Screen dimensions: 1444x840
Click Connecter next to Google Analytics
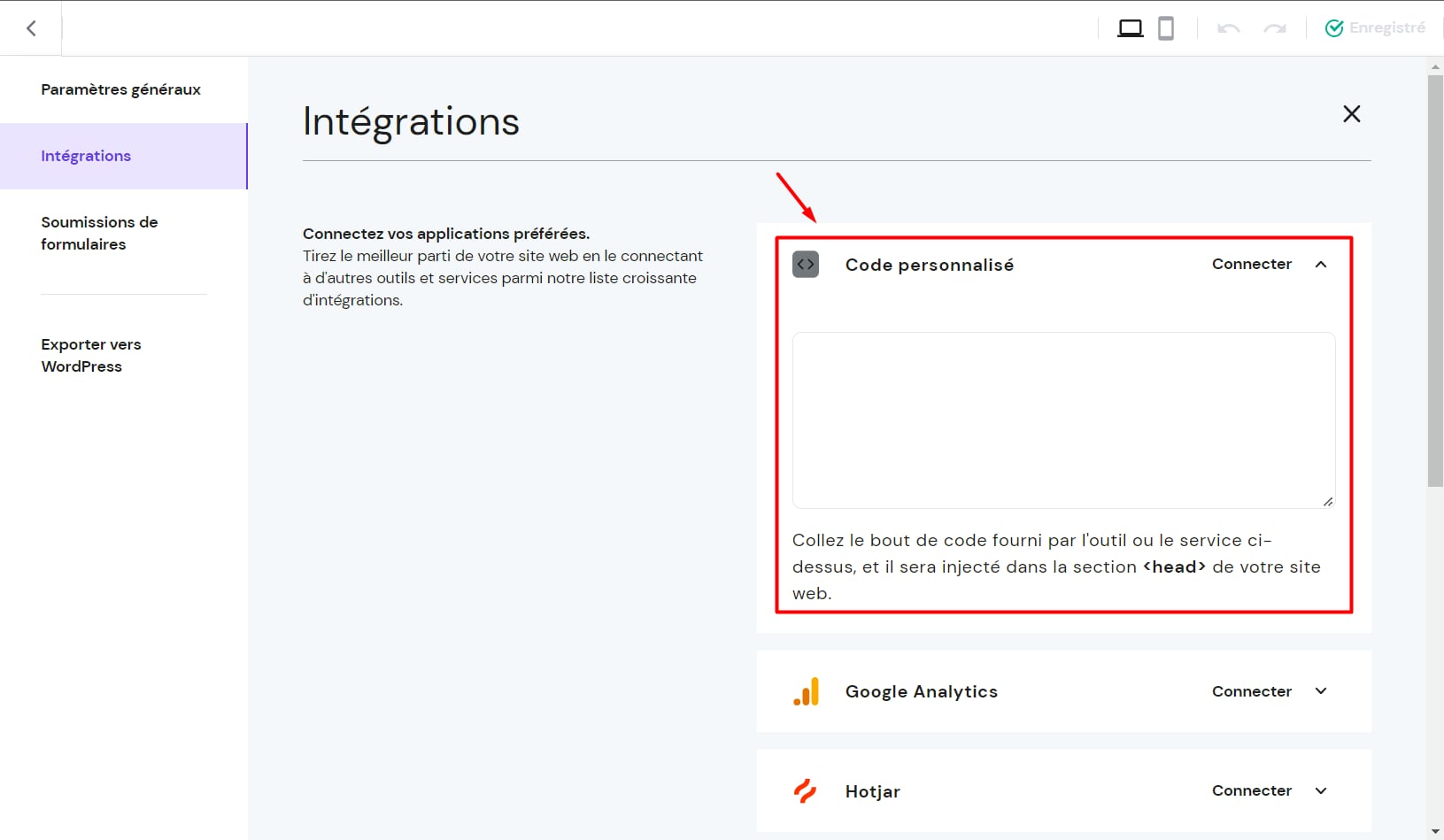1251,691
